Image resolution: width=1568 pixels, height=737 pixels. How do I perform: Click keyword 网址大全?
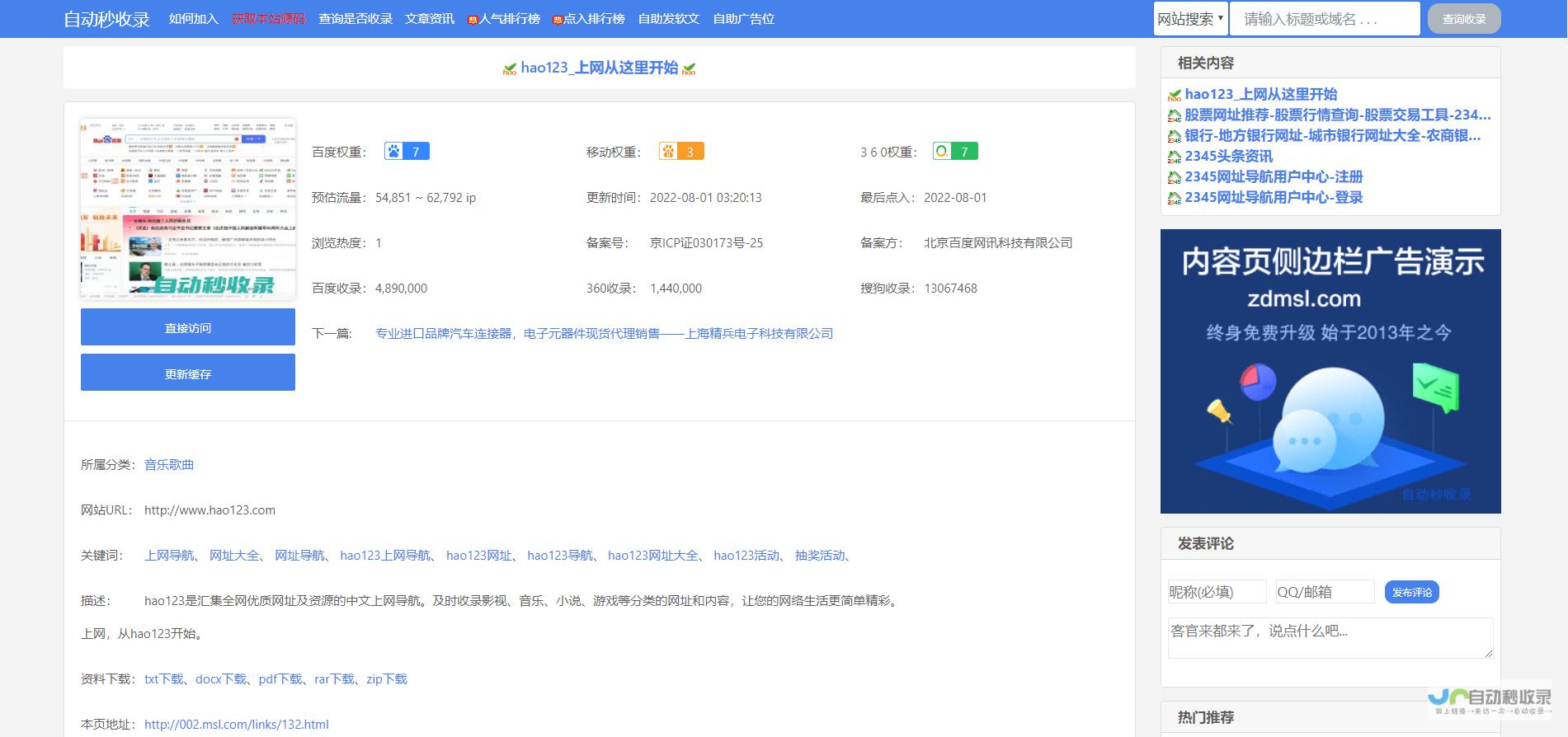click(234, 556)
